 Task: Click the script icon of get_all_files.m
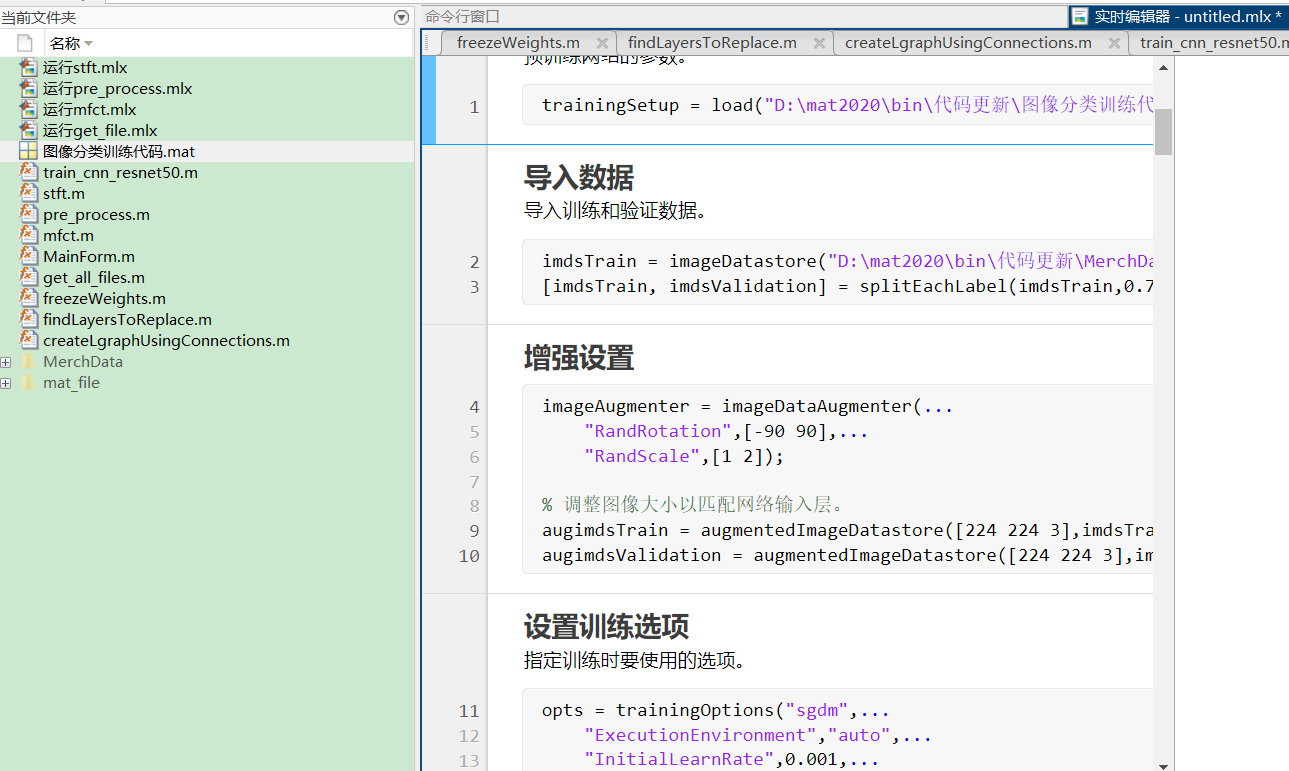pos(28,277)
